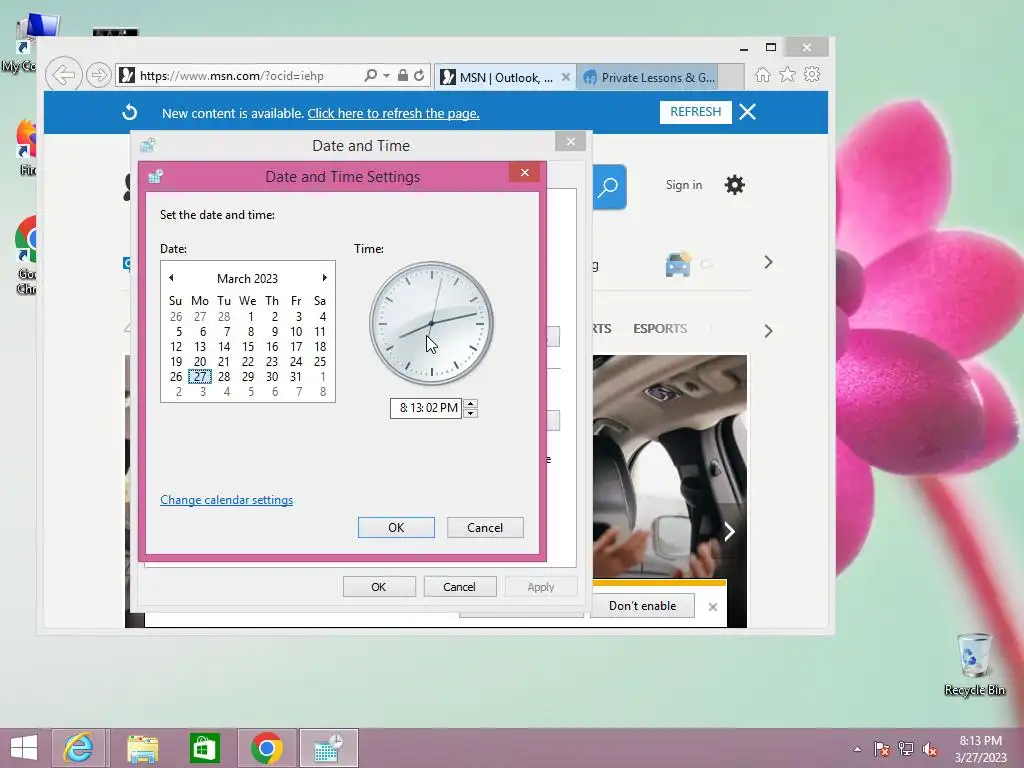Click Sign in on MSN
1024x768 pixels.
coord(684,185)
